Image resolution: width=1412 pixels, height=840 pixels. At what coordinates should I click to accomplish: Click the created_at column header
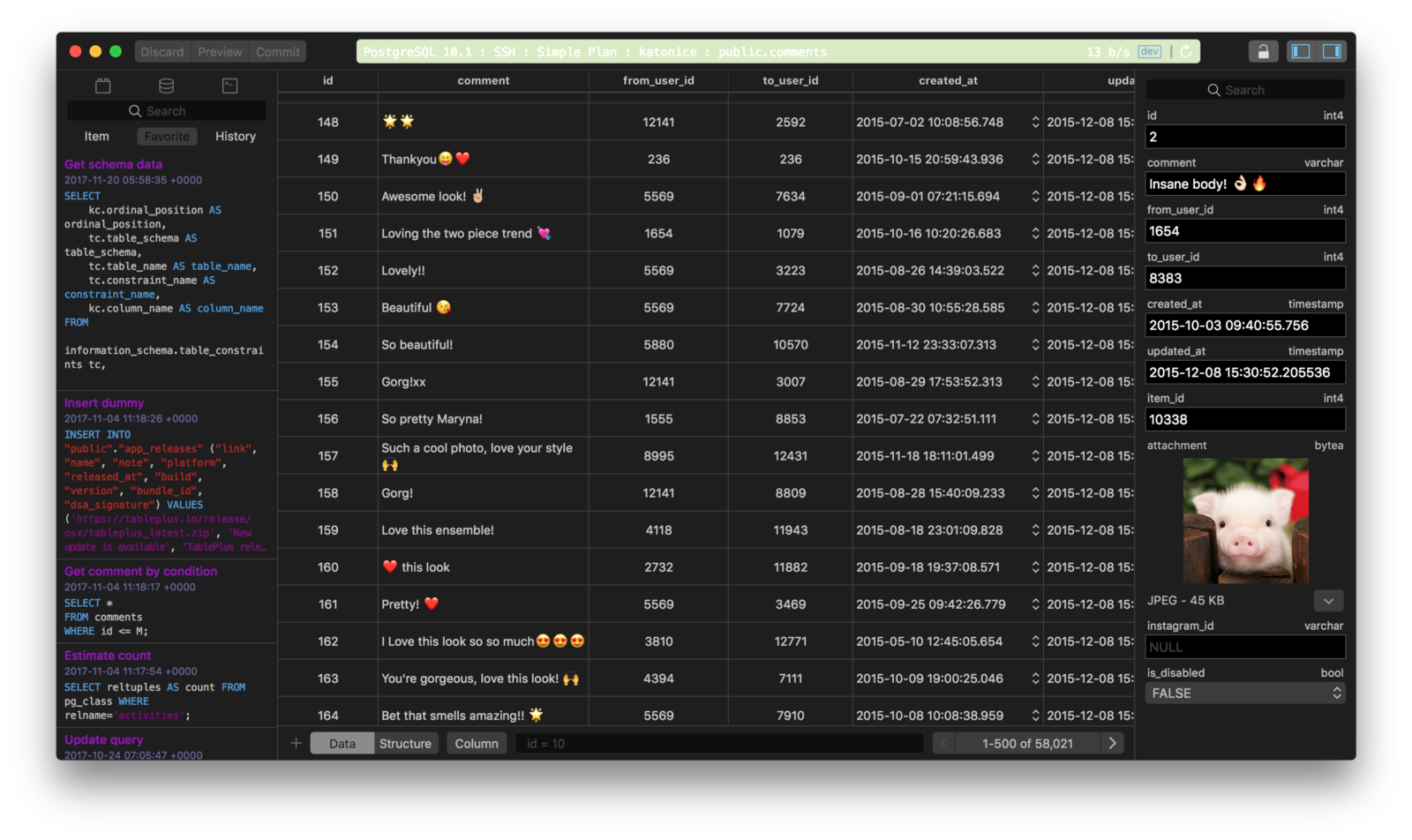click(948, 80)
